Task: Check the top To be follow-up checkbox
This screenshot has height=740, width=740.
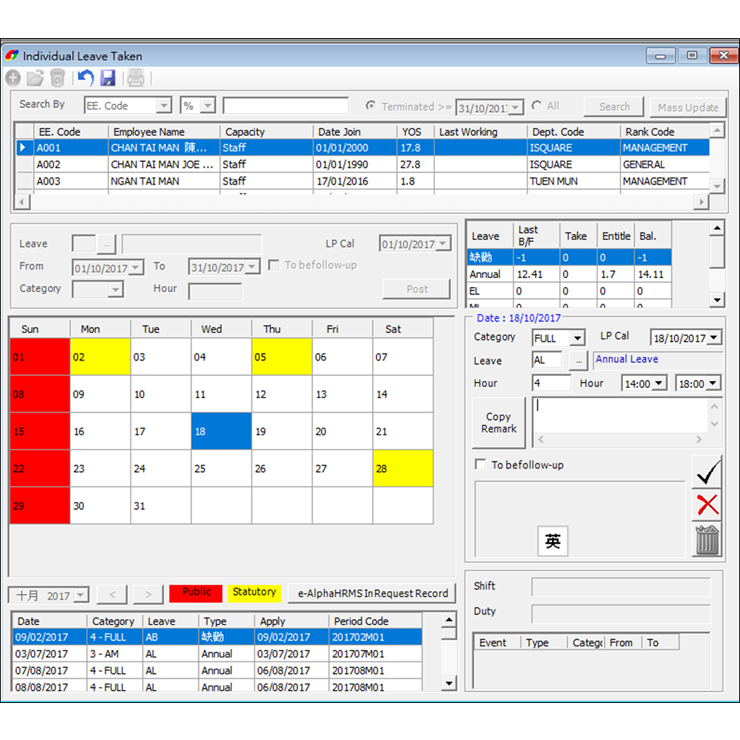Action: [x=273, y=265]
